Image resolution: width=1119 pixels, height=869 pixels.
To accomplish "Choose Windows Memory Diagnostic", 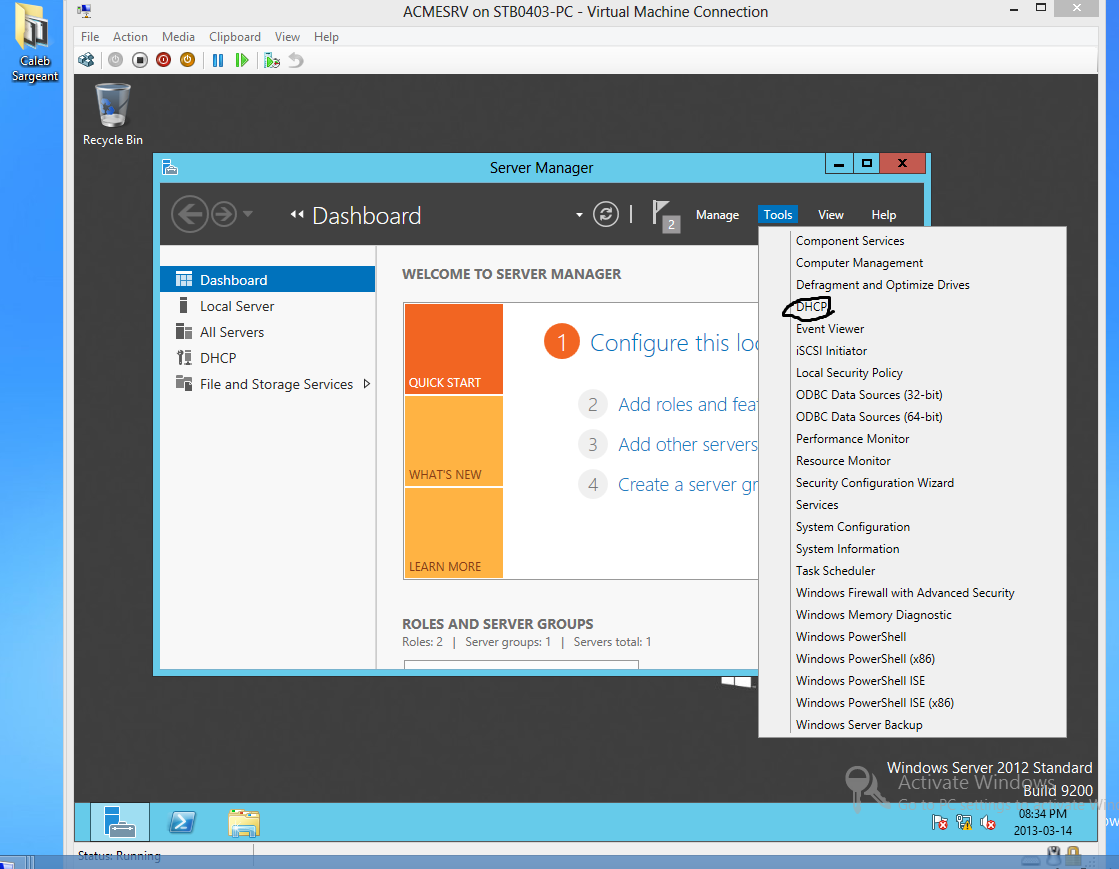I will pyautogui.click(x=874, y=615).
